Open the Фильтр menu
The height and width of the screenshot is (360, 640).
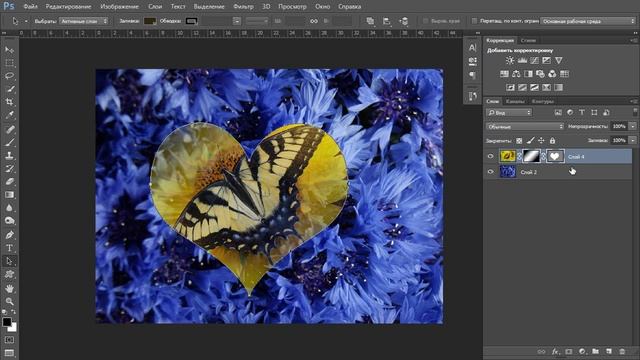[243, 7]
